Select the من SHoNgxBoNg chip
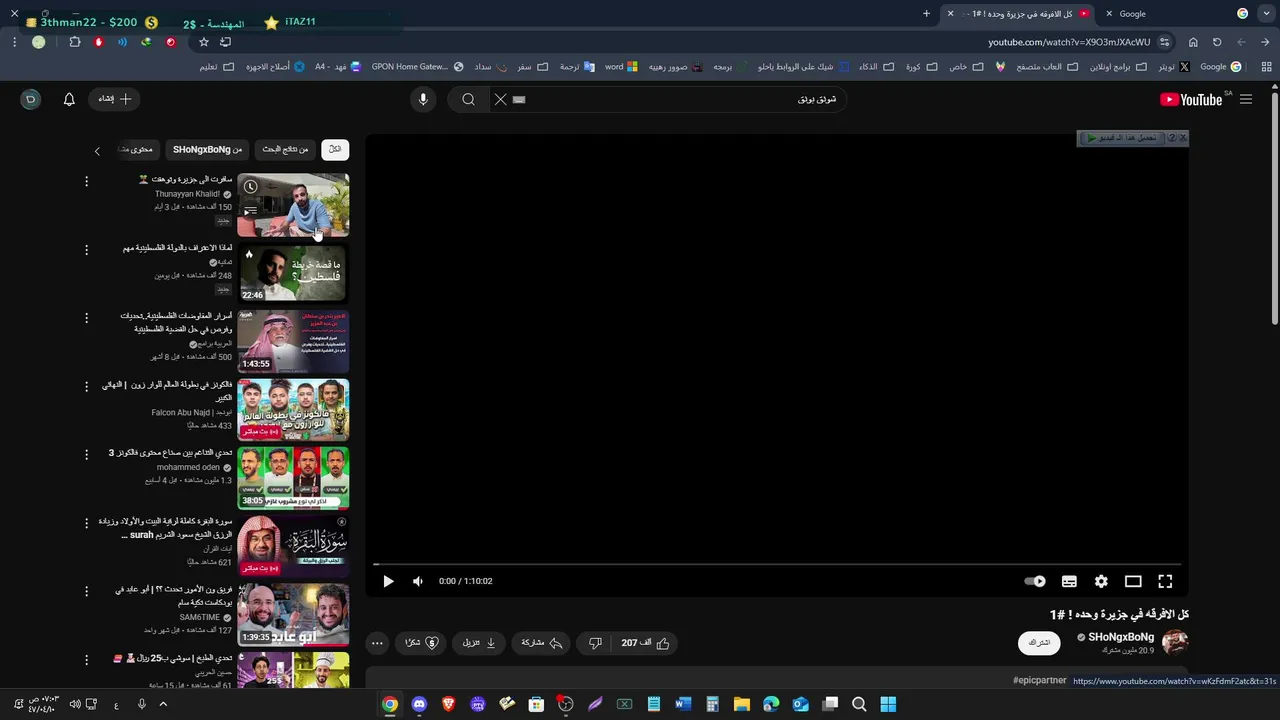The height and width of the screenshot is (720, 1280). click(x=207, y=149)
